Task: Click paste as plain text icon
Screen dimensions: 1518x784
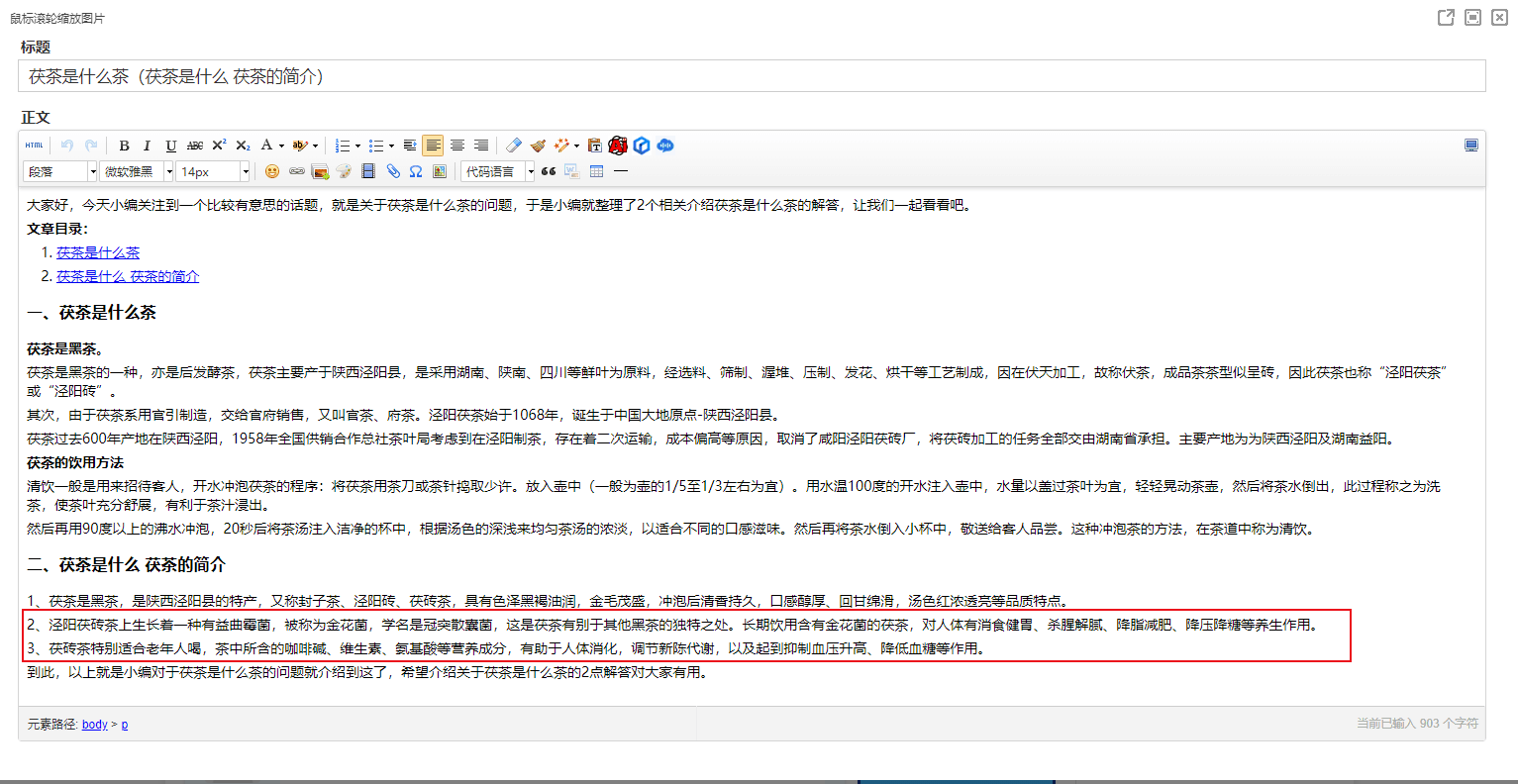Action: click(594, 146)
